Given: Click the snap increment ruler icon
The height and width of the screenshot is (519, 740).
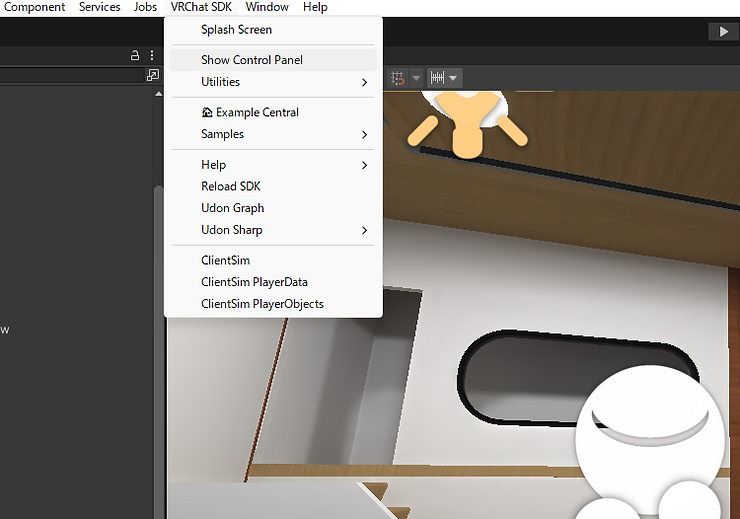Looking at the screenshot, I should click(437, 77).
